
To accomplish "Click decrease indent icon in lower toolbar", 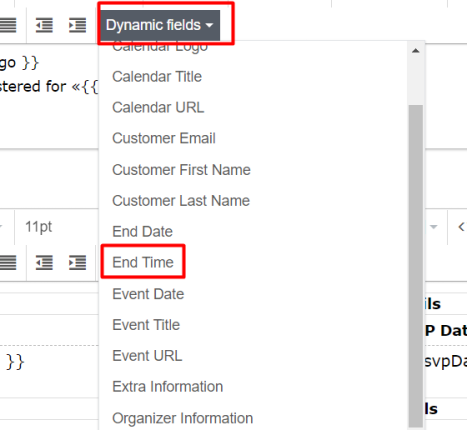I will (44, 263).
